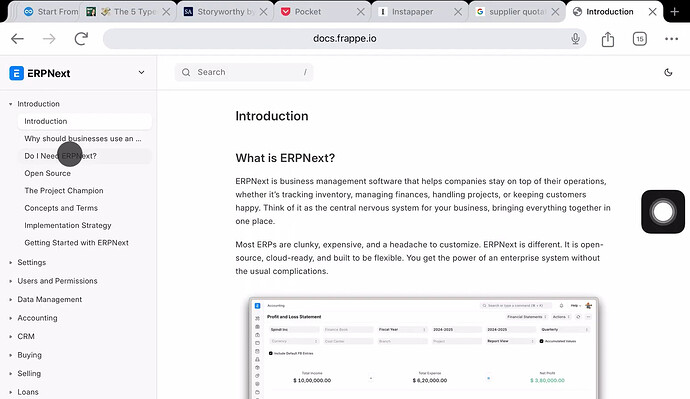Viewport: 690px width, 399px height.
Task: Click the magnifier icon in search box
Action: [186, 72]
